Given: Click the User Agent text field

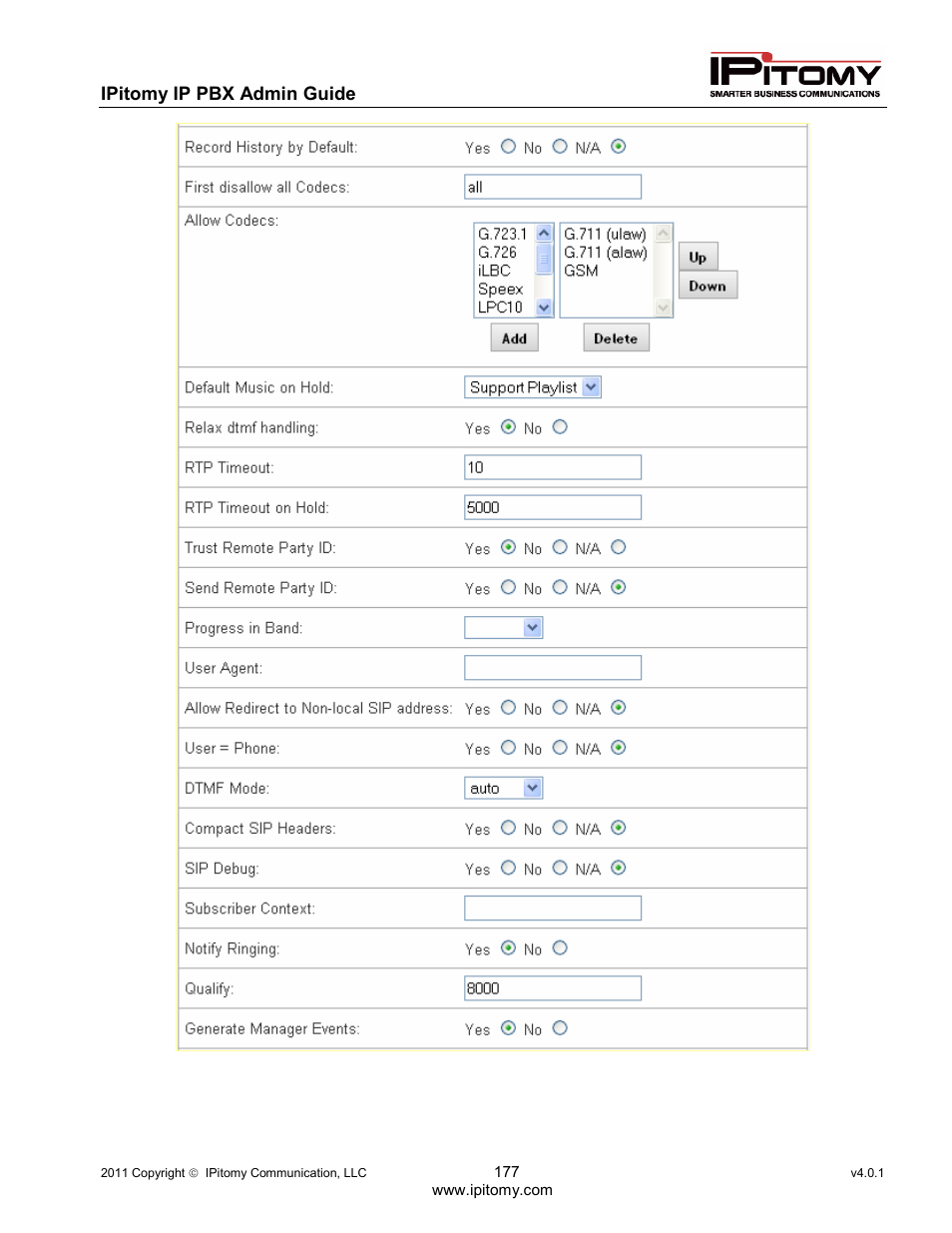Looking at the screenshot, I should 553,668.
